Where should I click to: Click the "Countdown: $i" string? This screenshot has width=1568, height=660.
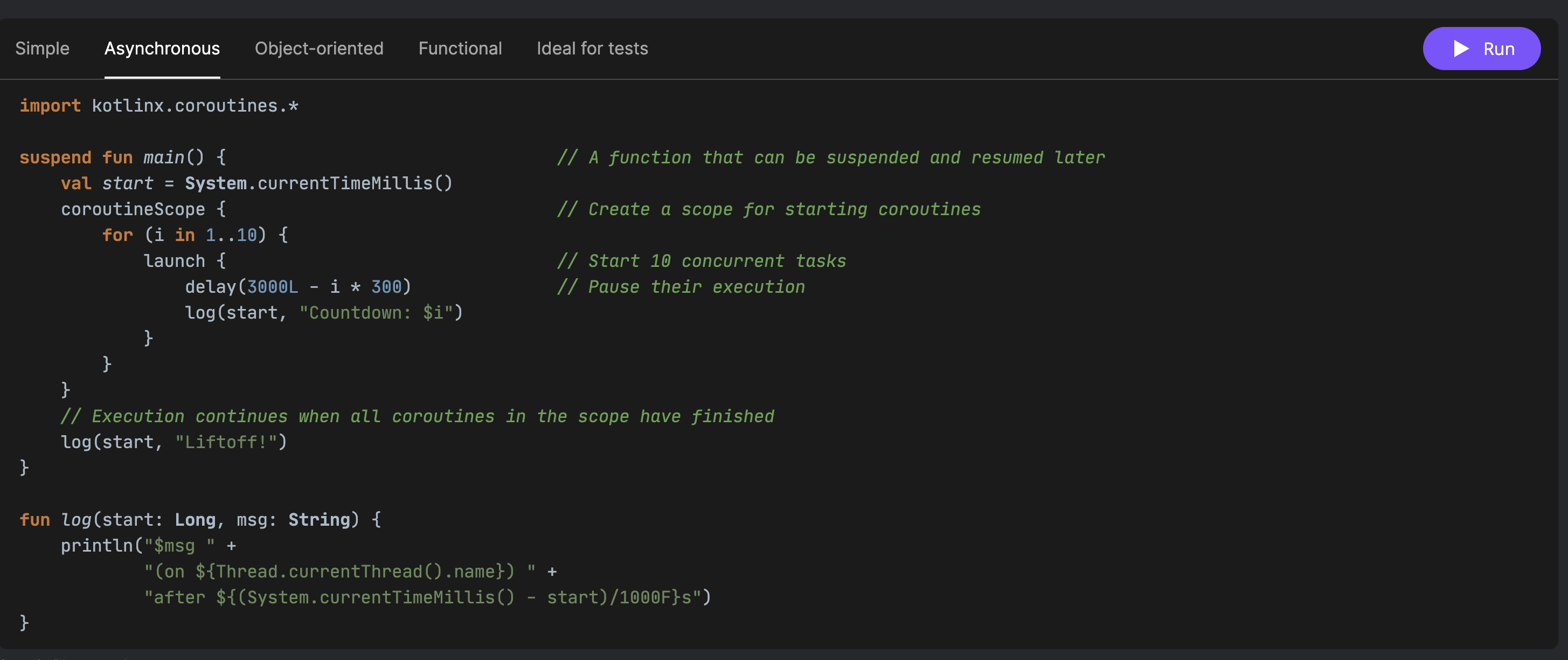(x=376, y=313)
